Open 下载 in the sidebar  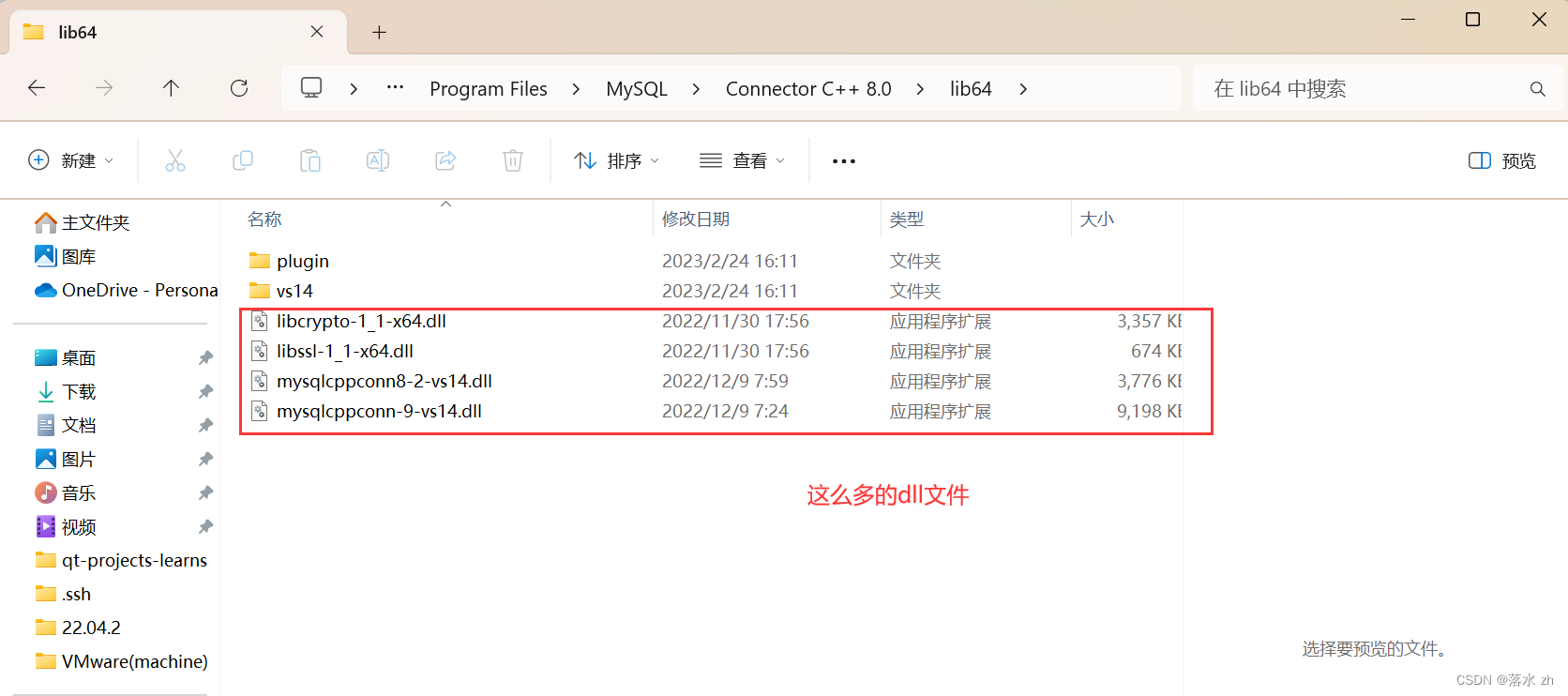click(66, 391)
